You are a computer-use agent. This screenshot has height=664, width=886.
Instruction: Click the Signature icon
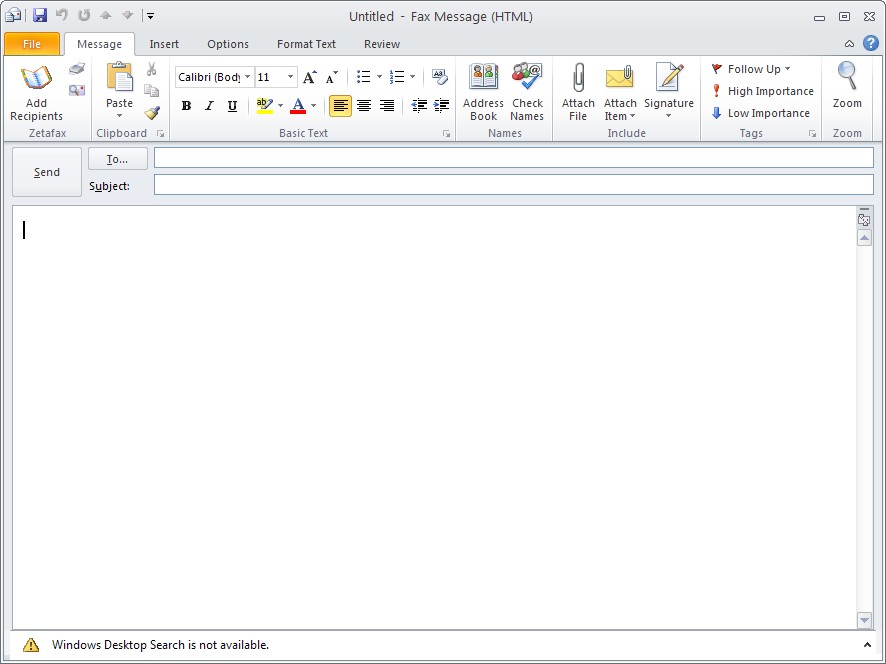click(x=669, y=77)
